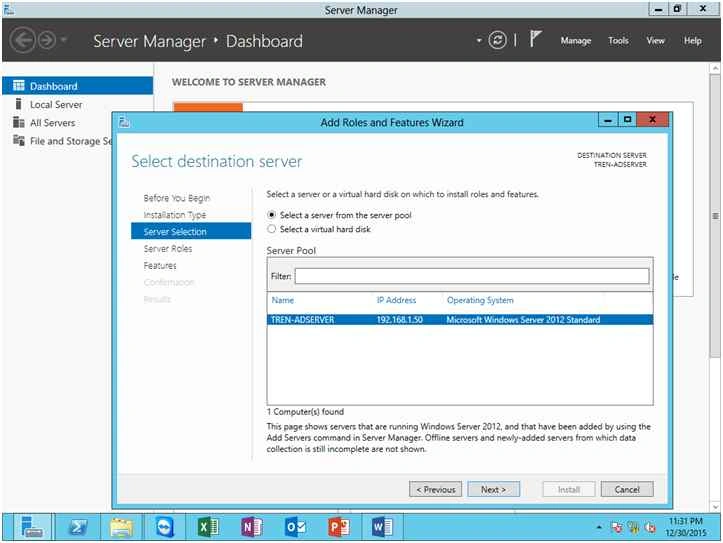723x543 pixels.
Task: Click the Server Manager vertical scrollbar
Action: [715, 217]
